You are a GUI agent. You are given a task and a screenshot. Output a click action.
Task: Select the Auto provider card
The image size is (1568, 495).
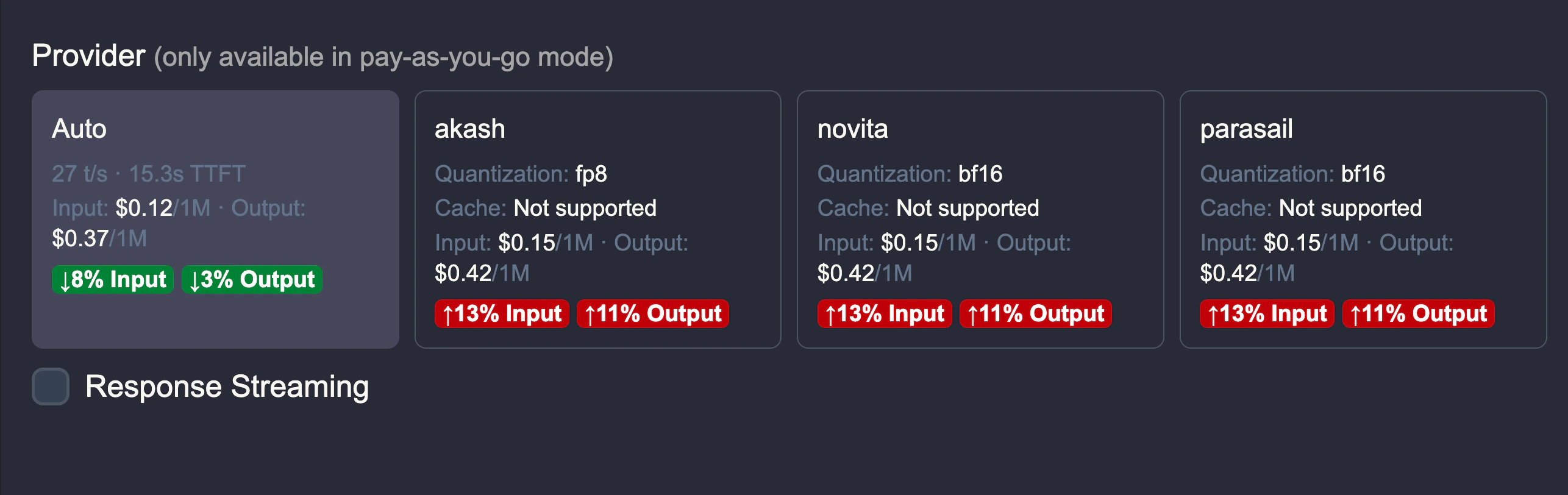point(216,219)
